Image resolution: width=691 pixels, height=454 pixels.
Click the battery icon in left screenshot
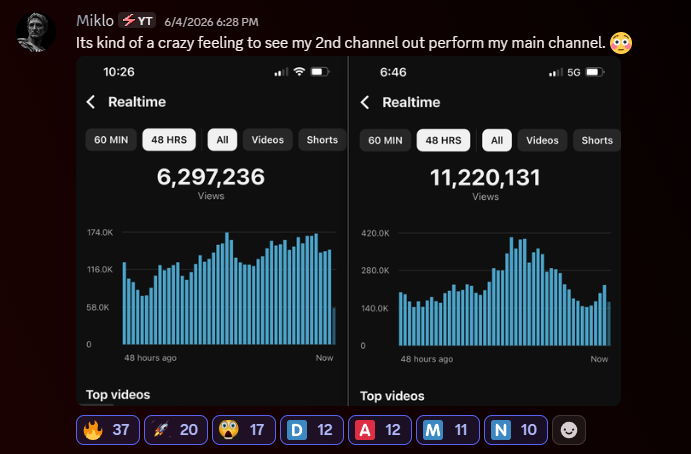point(320,71)
